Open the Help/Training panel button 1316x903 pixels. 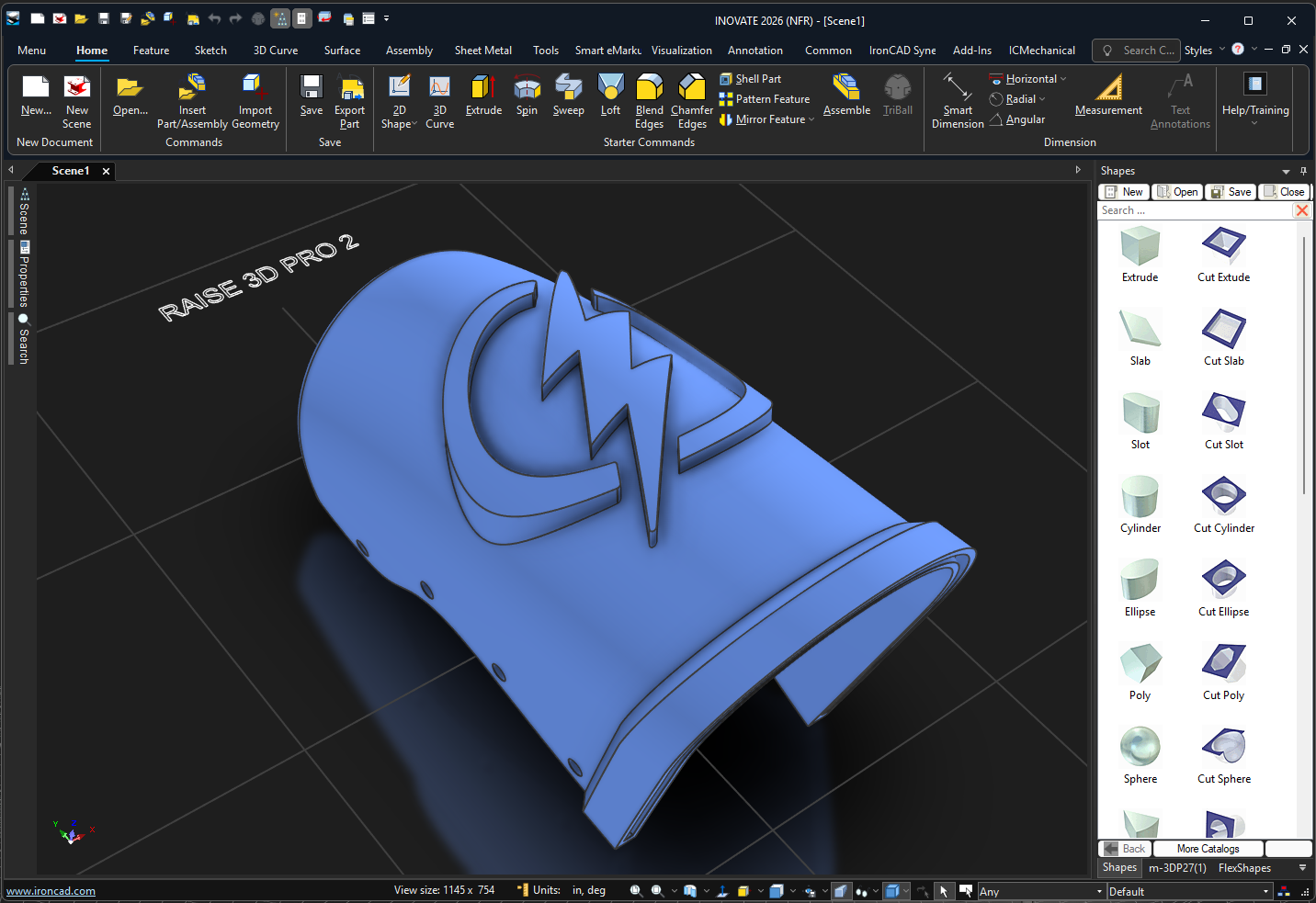(x=1255, y=99)
